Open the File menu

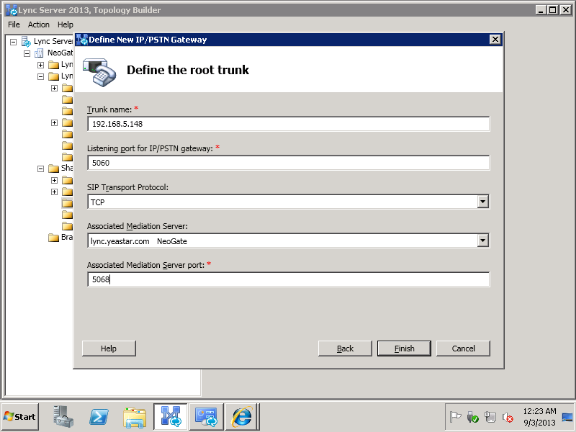[14, 25]
